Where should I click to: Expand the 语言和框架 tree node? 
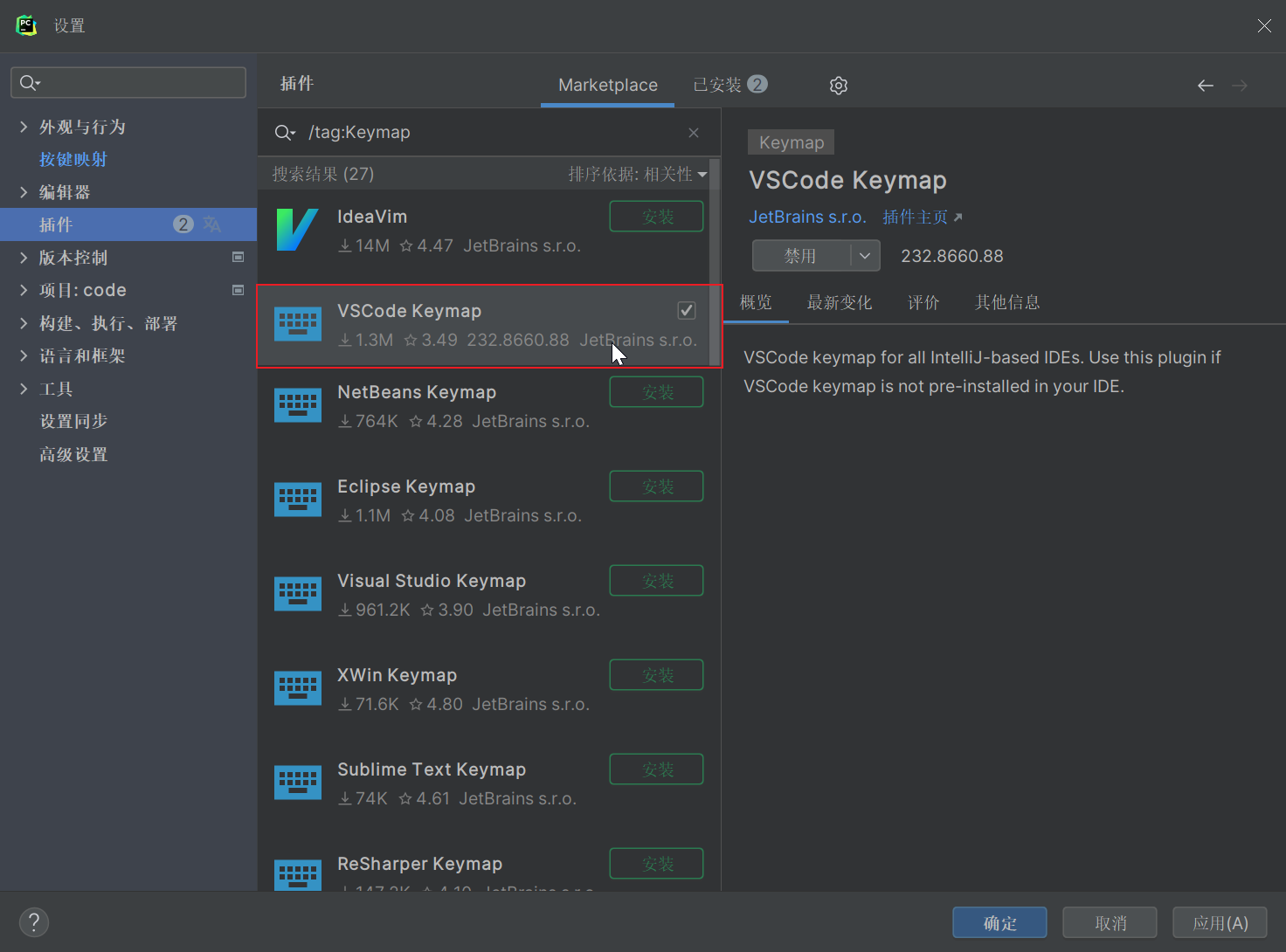[x=24, y=355]
